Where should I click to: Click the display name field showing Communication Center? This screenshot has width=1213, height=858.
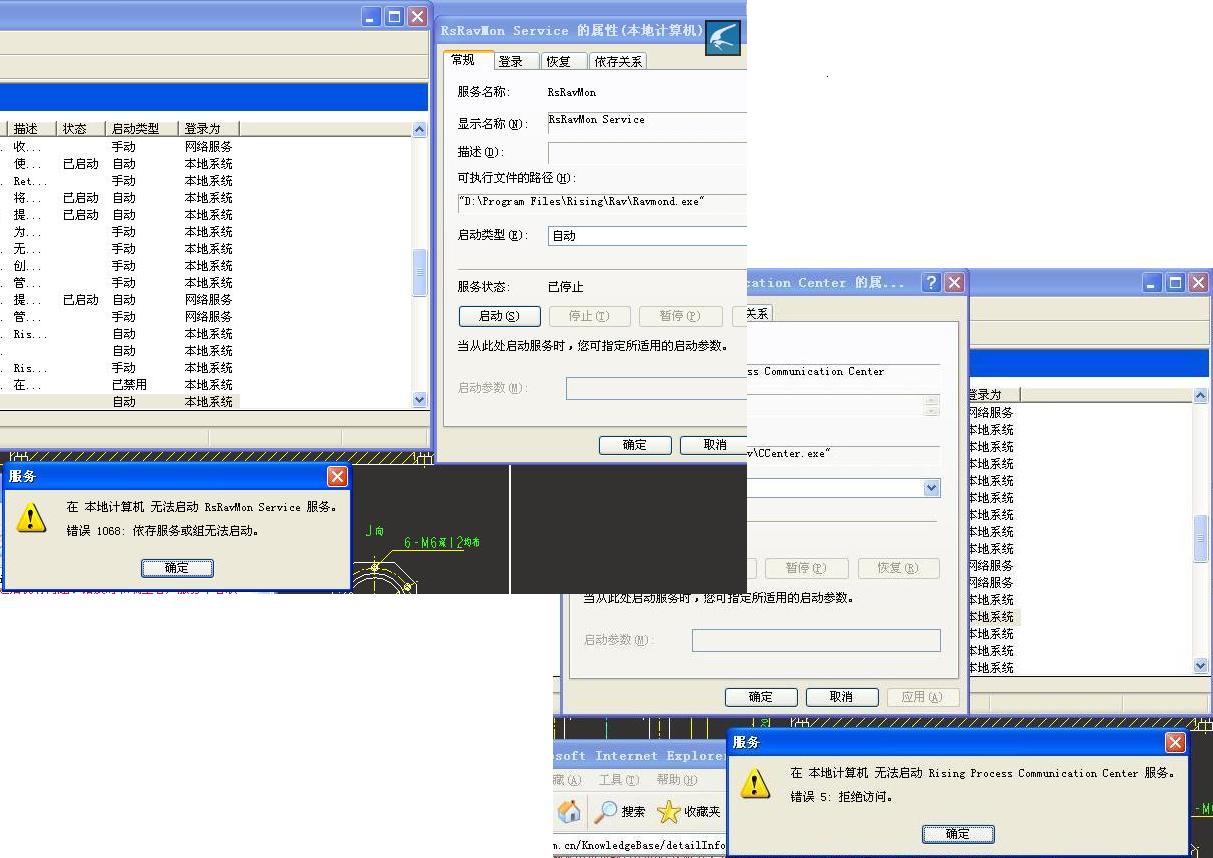pos(844,376)
